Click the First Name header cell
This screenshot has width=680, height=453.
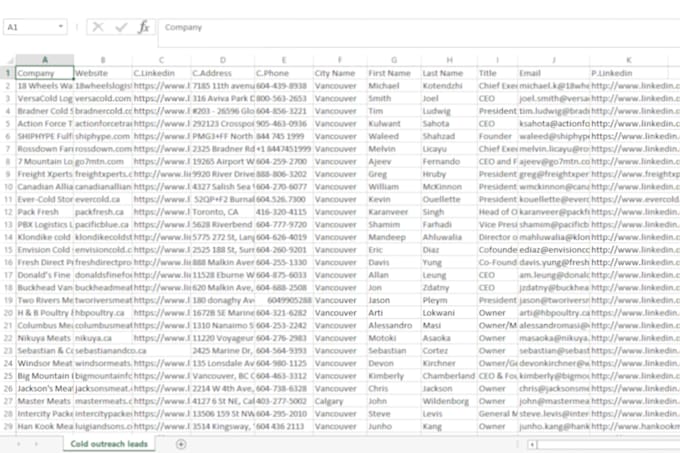pyautogui.click(x=394, y=73)
